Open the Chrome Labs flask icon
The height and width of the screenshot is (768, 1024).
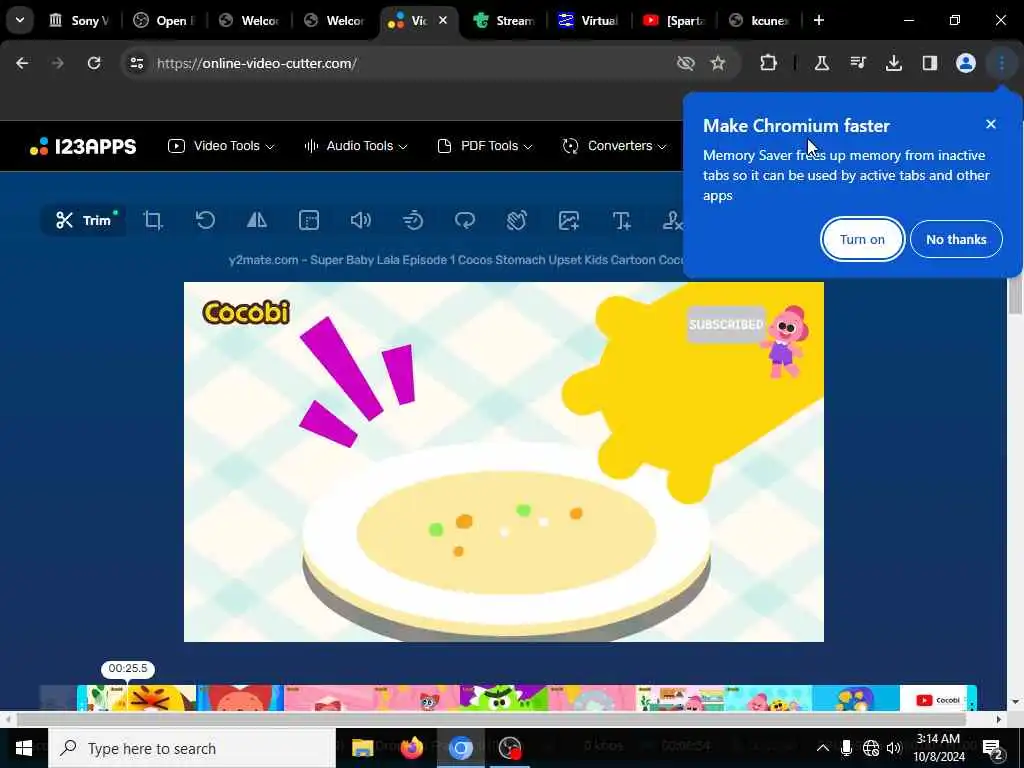(x=822, y=63)
